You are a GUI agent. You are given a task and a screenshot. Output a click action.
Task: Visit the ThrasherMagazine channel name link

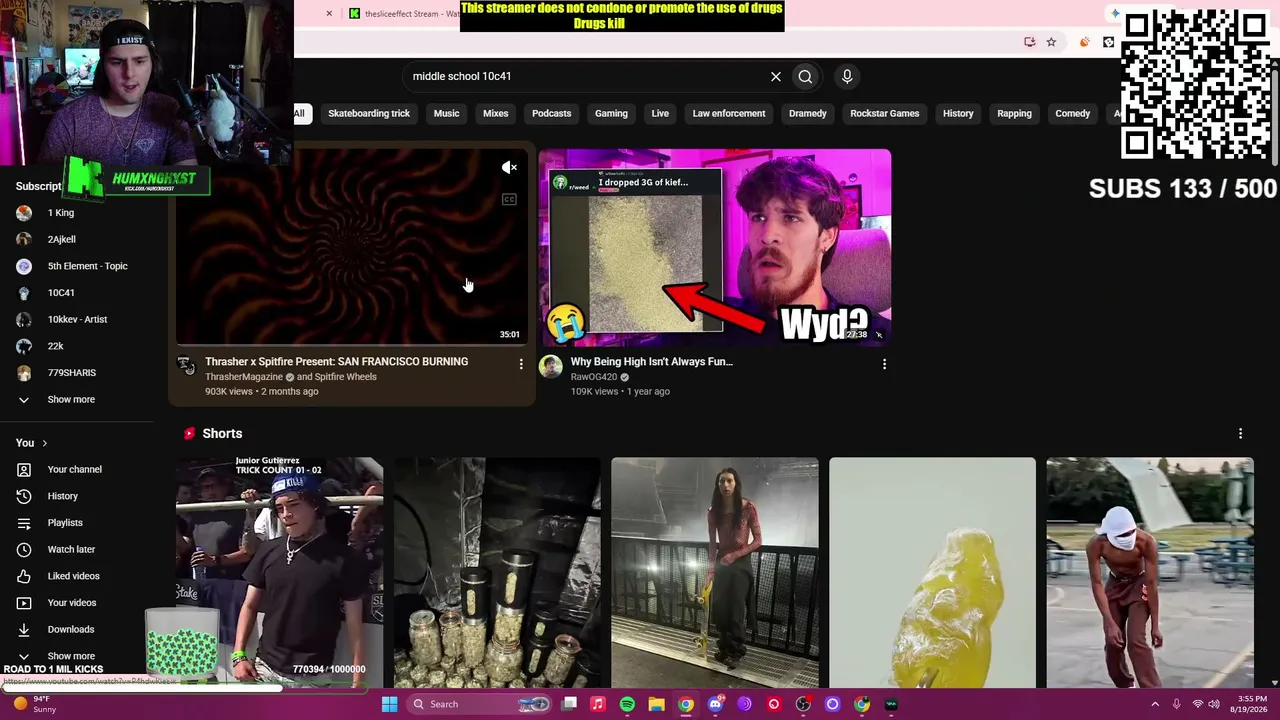coord(244,377)
